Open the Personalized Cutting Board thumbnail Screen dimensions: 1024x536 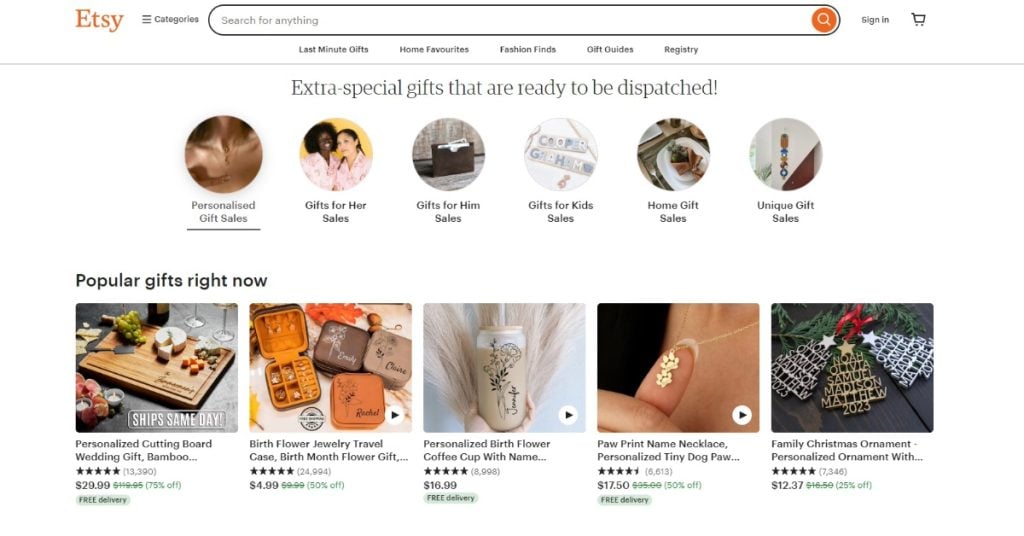click(157, 368)
